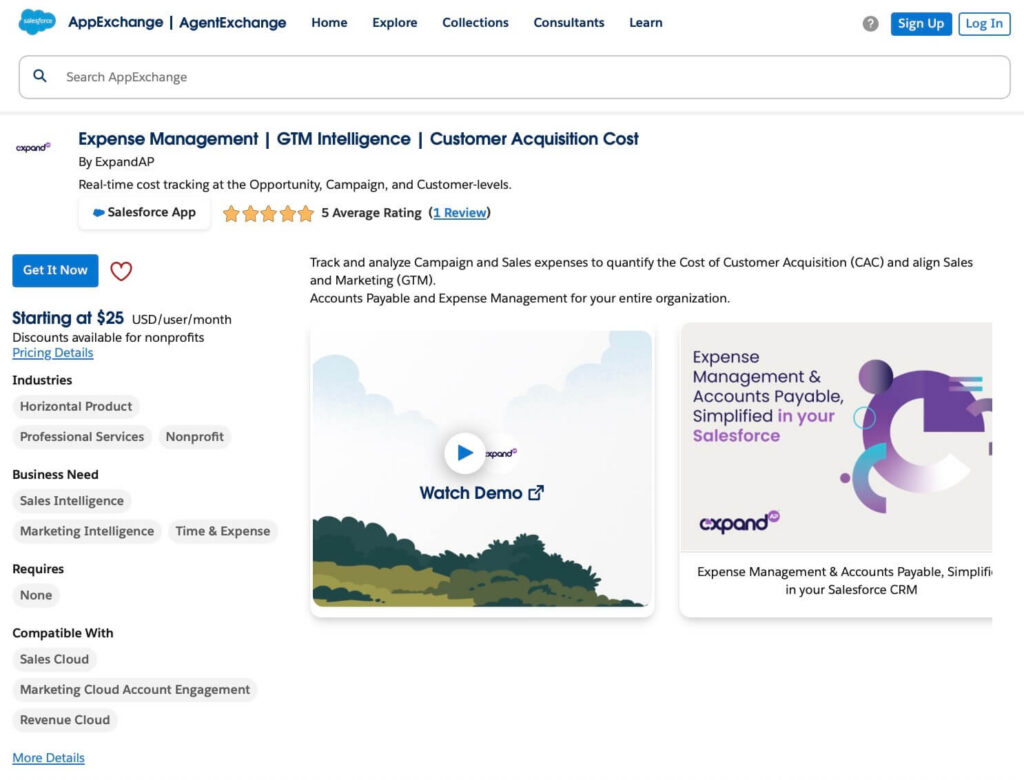Select the Sales Cloud compatibility tag

pos(54,659)
